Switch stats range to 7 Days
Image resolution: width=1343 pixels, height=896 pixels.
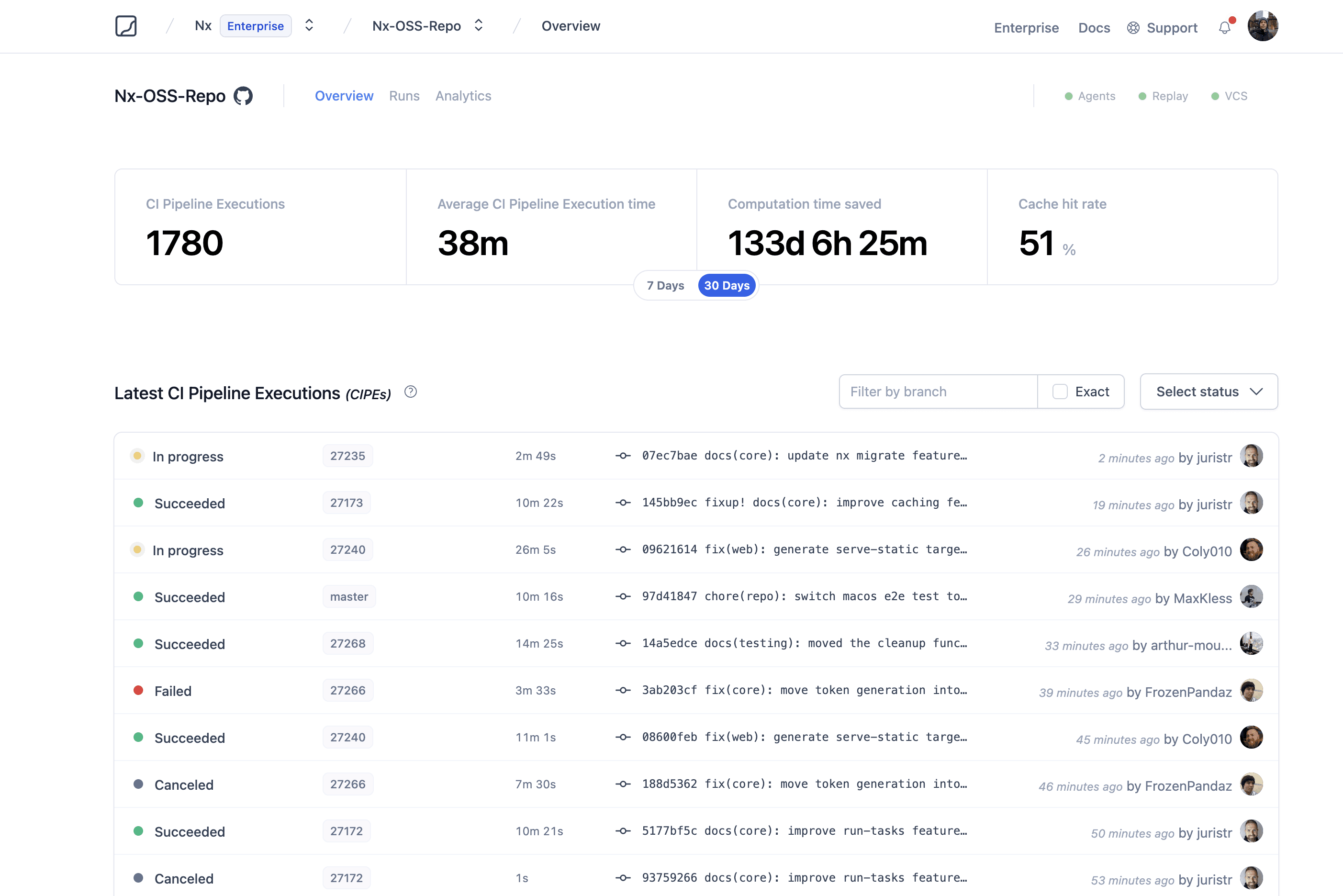point(665,286)
